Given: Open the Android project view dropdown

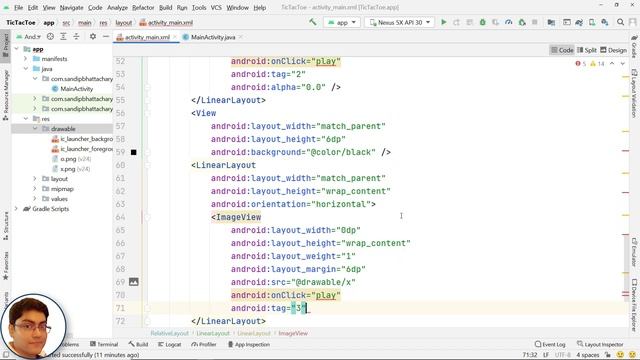Looking at the screenshot, I should [x=28, y=37].
